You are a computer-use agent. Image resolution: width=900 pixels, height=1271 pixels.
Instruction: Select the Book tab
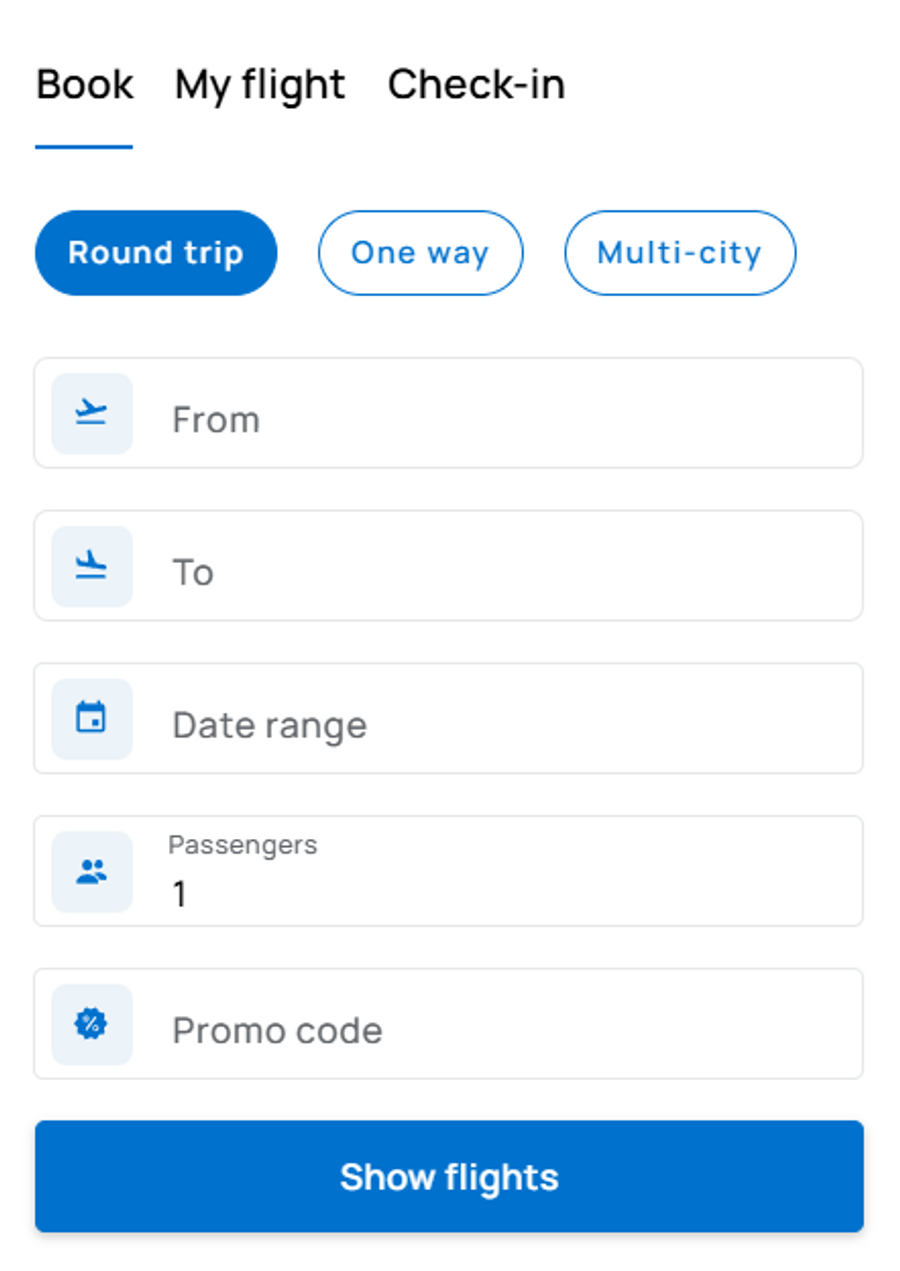[84, 85]
